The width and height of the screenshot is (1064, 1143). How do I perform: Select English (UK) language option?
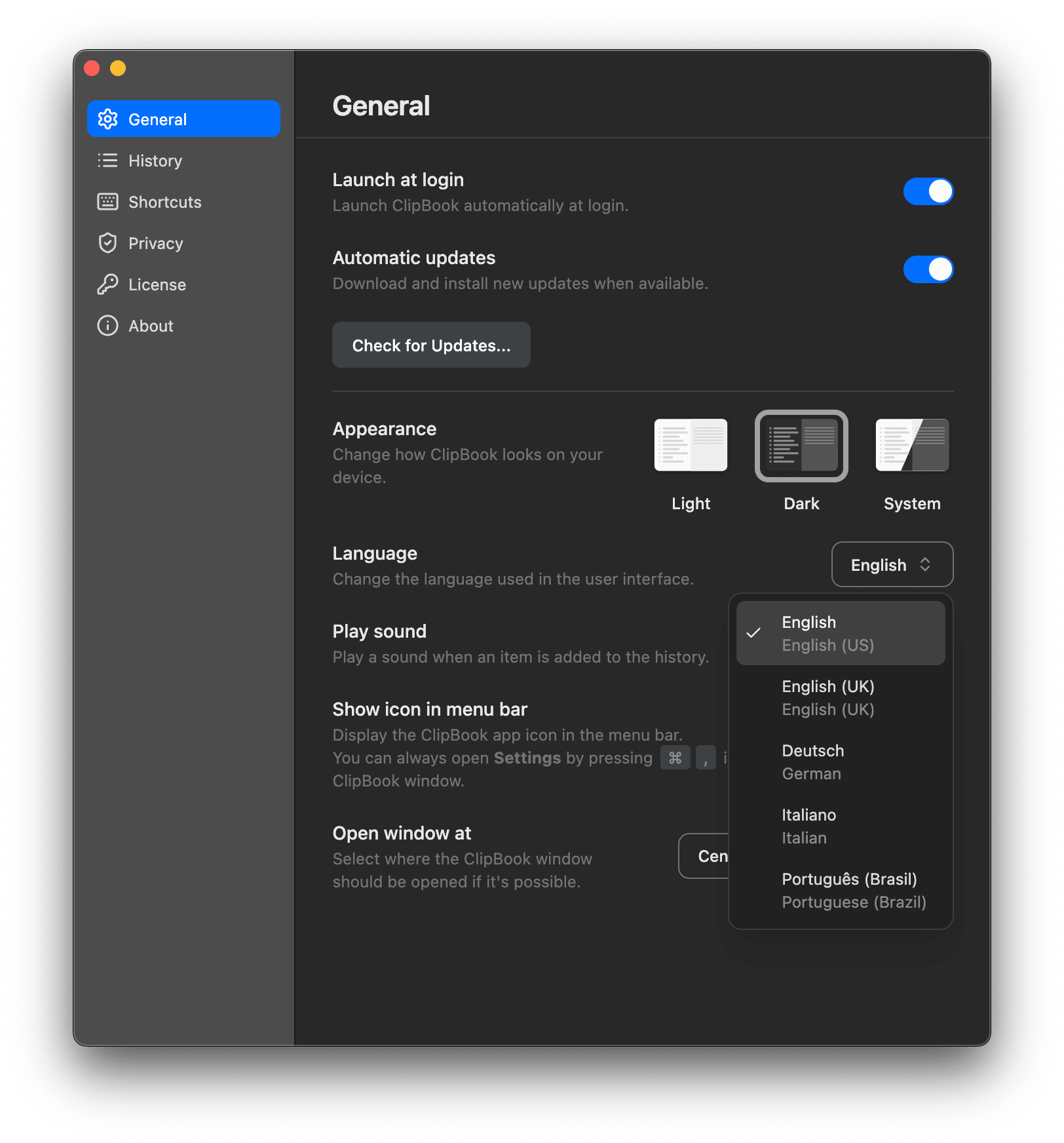click(841, 697)
